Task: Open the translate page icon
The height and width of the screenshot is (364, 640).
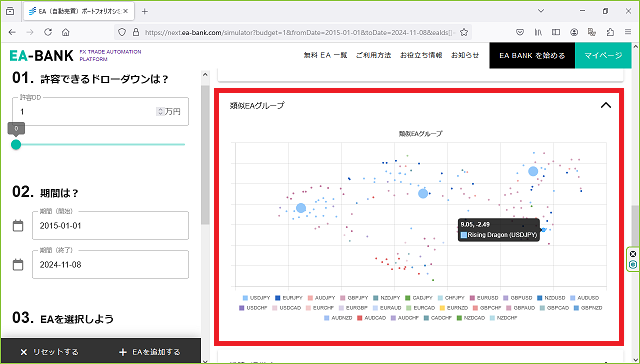Action: 592,32
